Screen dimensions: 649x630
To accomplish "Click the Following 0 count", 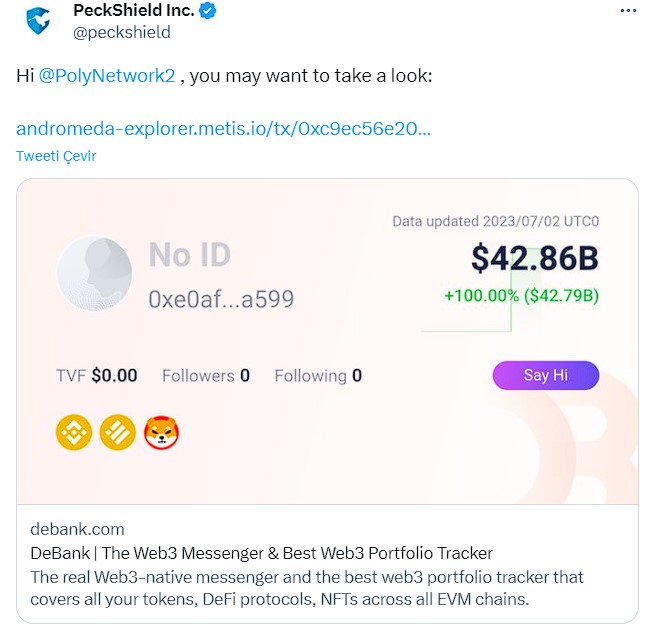I will 318,376.
